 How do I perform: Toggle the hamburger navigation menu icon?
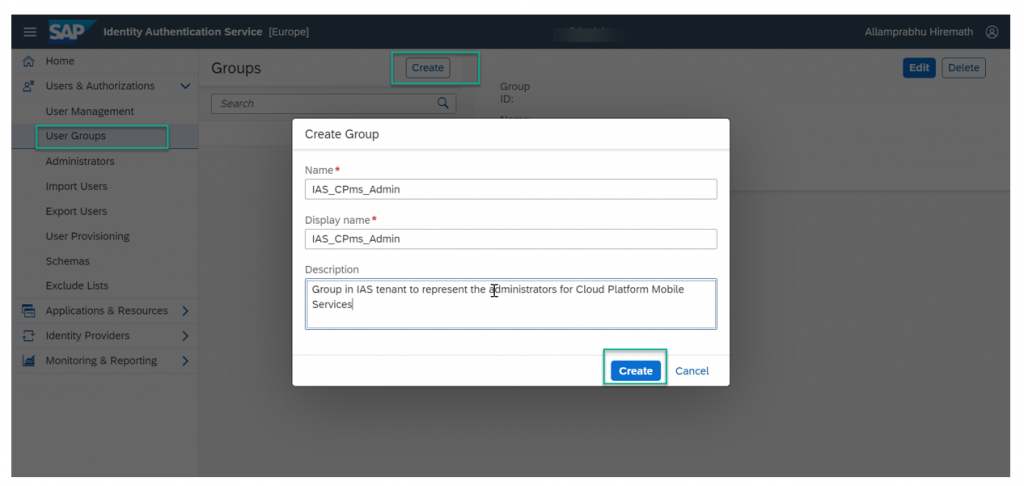(x=30, y=32)
